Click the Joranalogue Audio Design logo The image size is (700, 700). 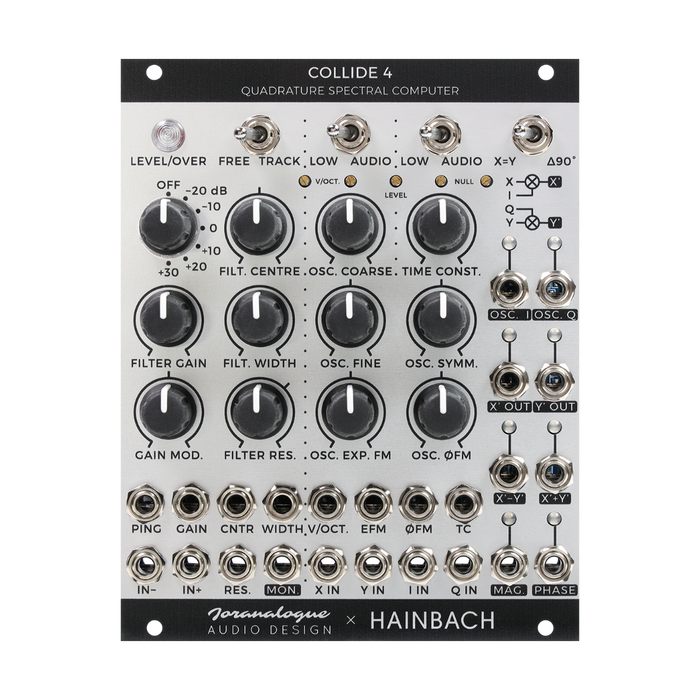(270, 621)
